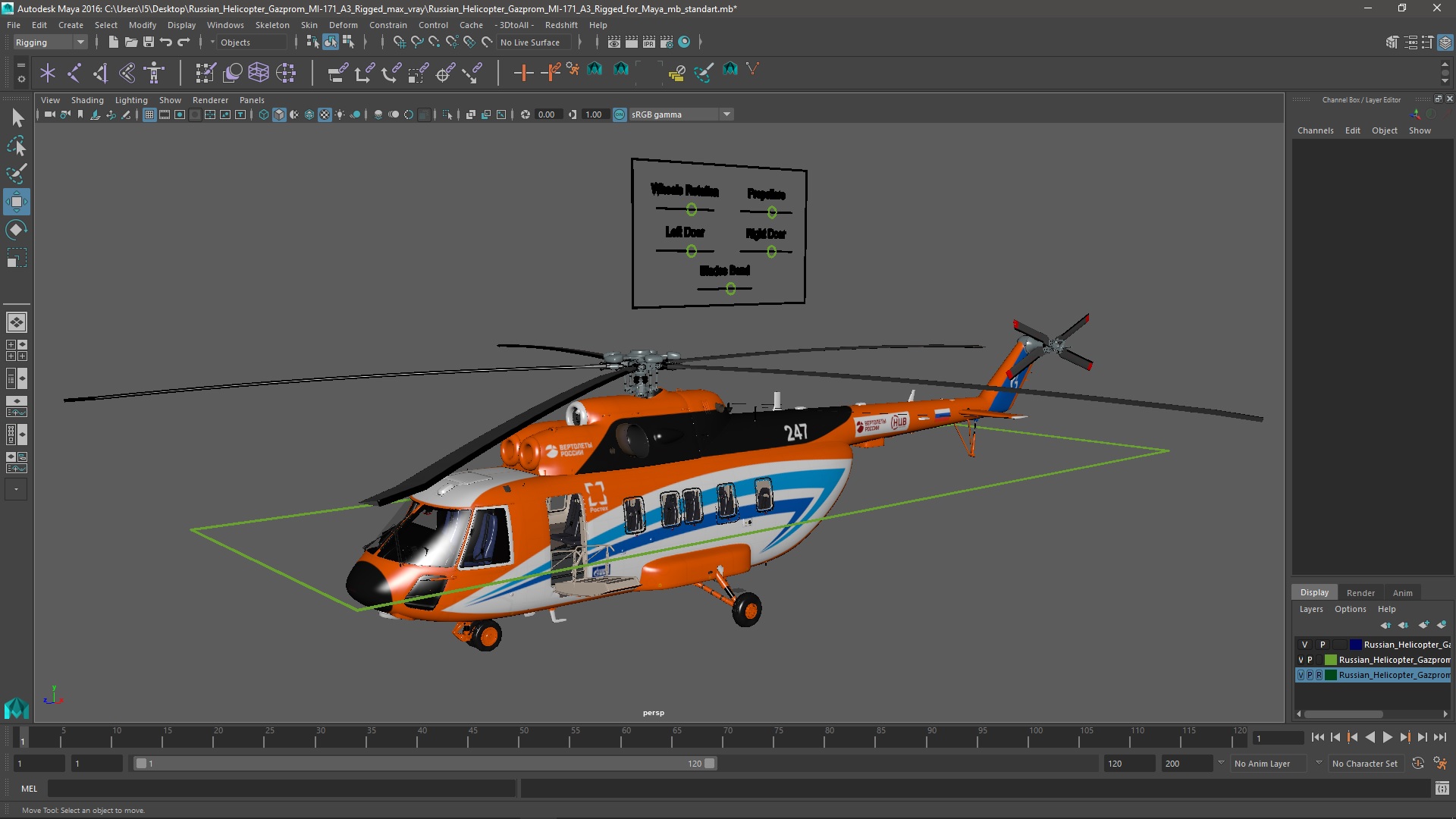Toggle the viewport grid display
The image size is (1456, 819).
tap(149, 115)
